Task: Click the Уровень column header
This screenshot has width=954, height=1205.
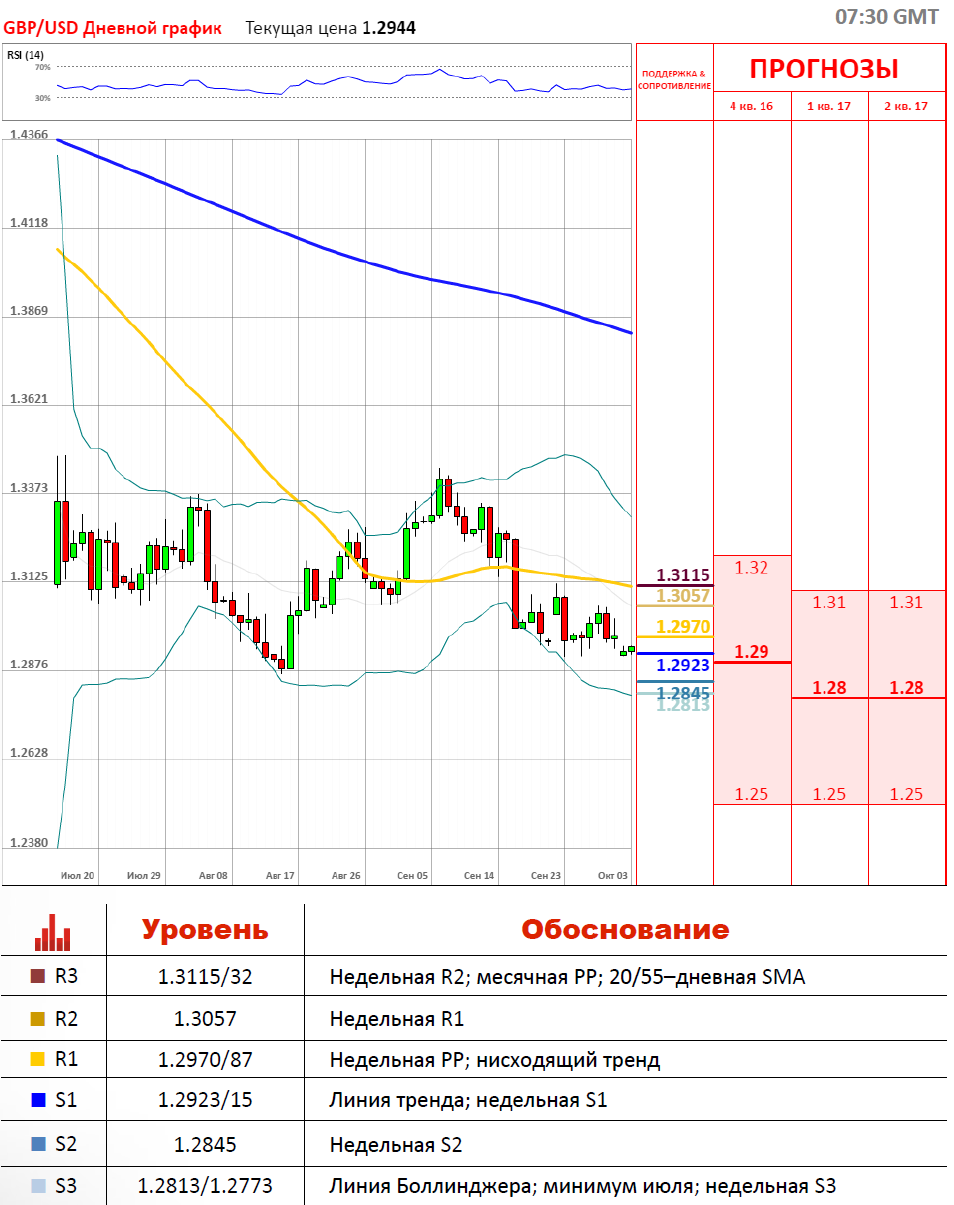Action: [x=205, y=929]
